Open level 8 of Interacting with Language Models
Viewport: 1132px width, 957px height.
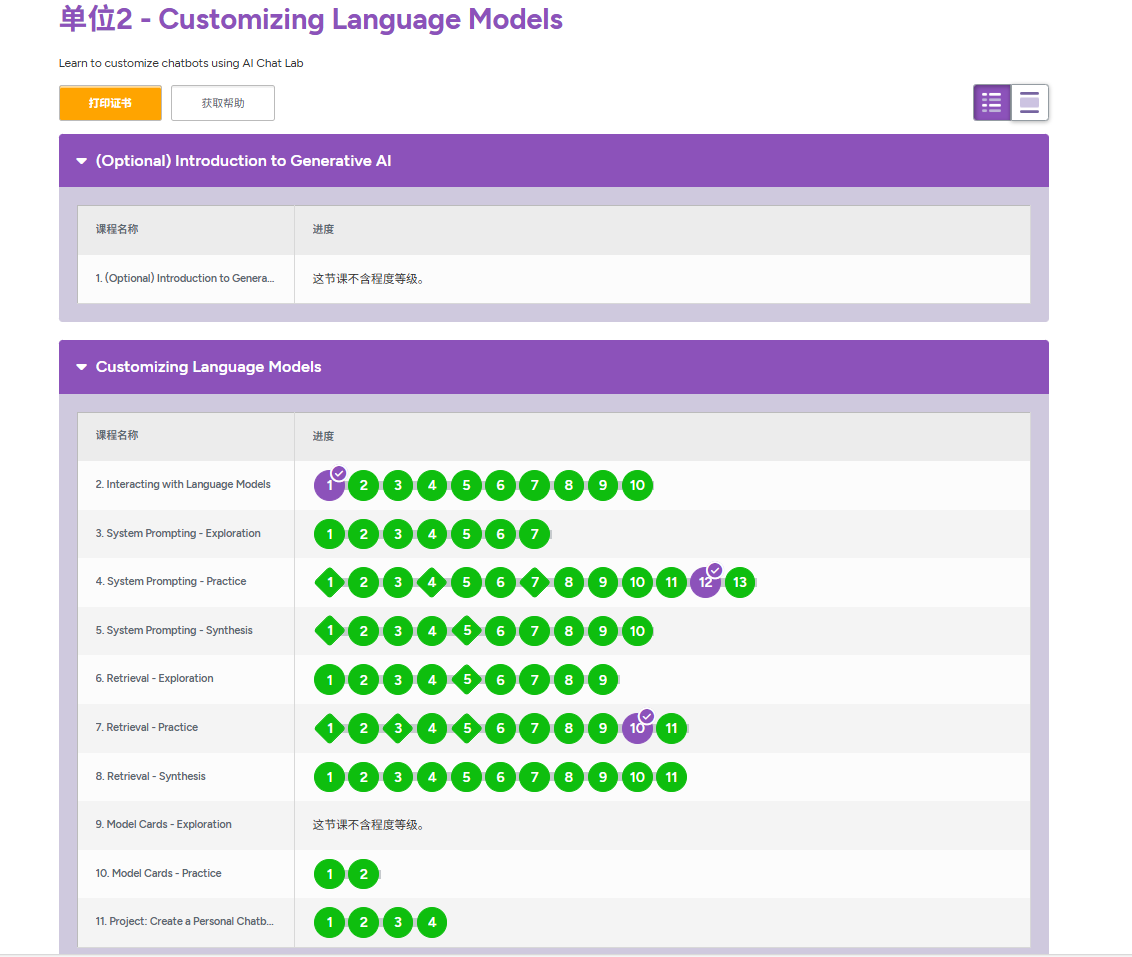tap(569, 485)
